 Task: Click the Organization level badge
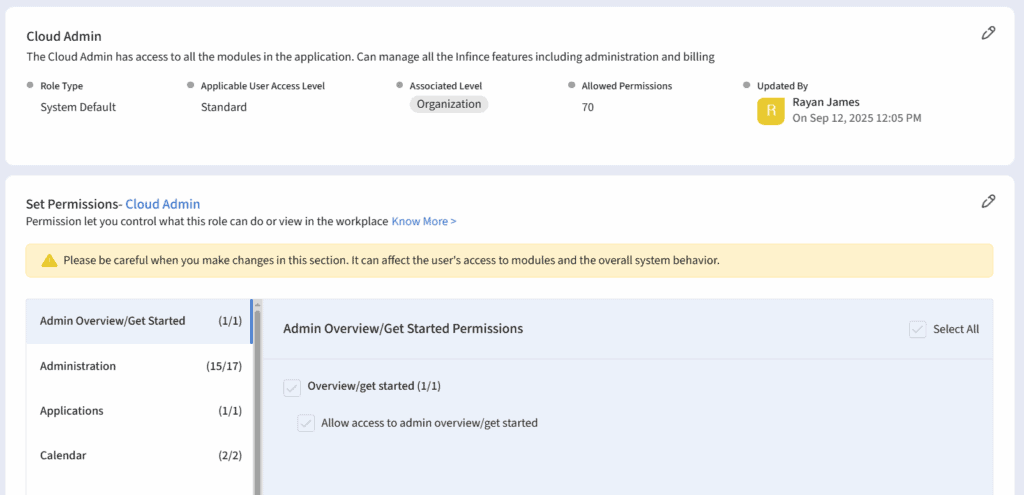pos(448,104)
